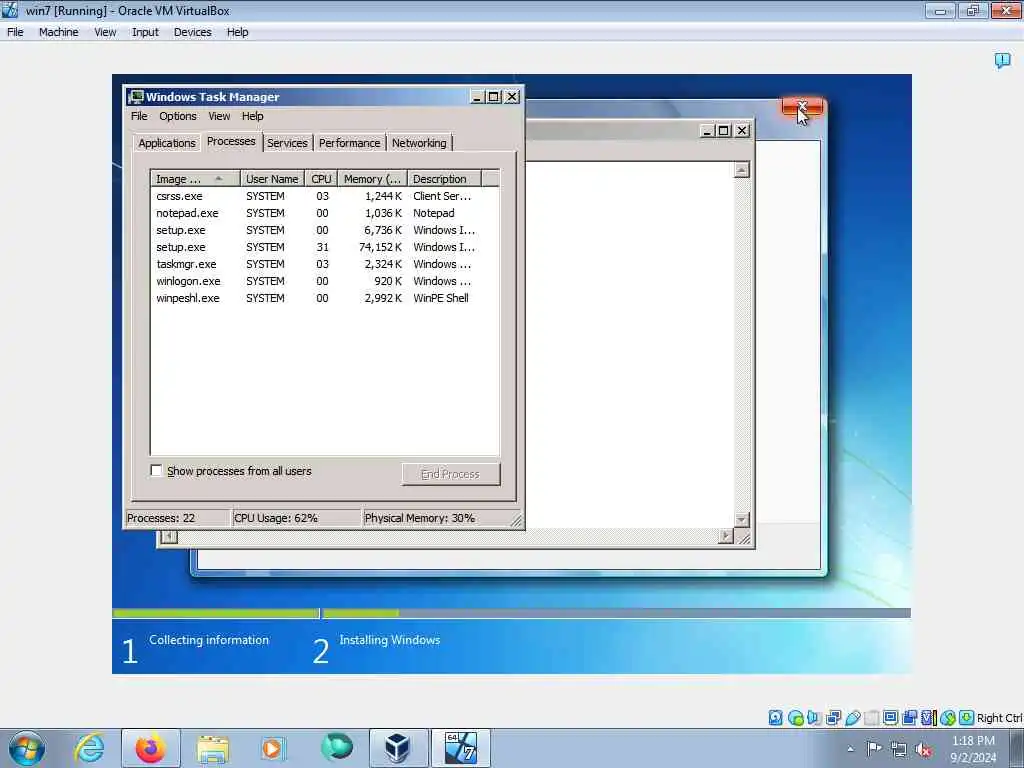
Task: Select the notepad.exe process row
Action: (x=325, y=213)
